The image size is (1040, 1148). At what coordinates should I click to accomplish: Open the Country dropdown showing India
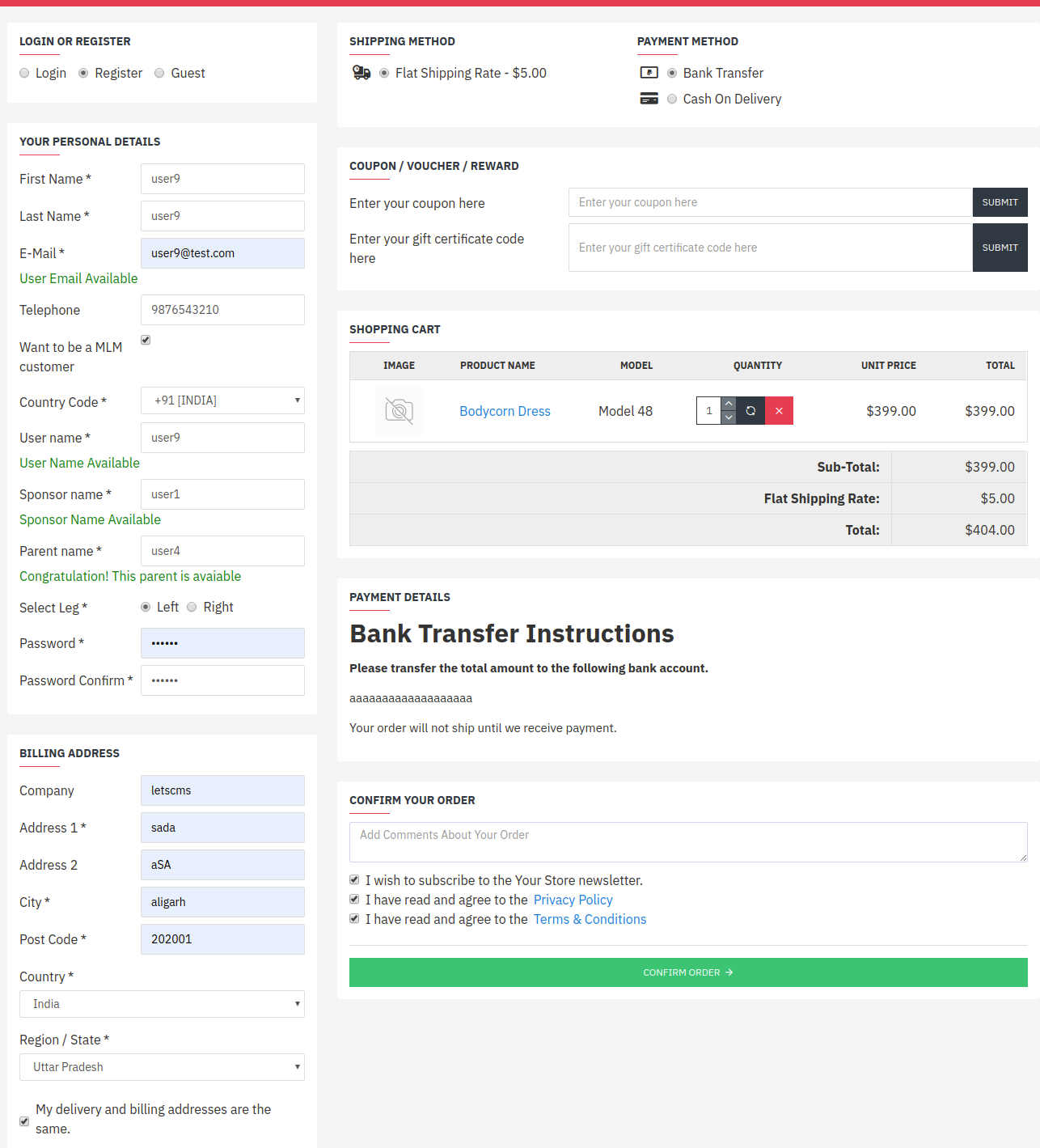(162, 1004)
